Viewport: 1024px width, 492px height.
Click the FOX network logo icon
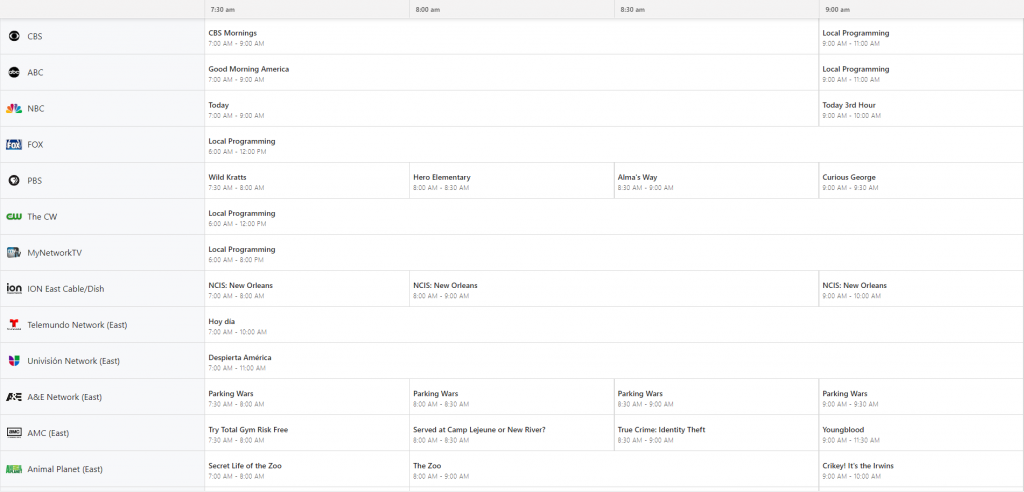point(14,144)
